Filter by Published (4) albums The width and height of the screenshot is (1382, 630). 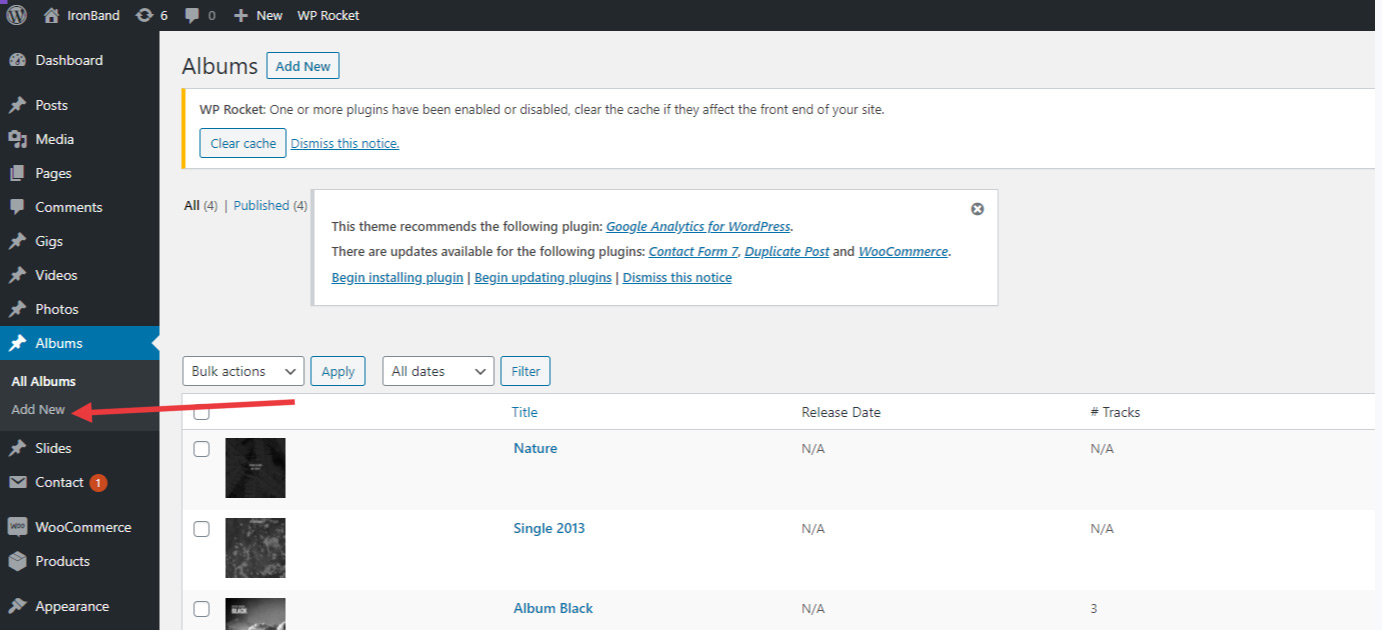click(270, 205)
